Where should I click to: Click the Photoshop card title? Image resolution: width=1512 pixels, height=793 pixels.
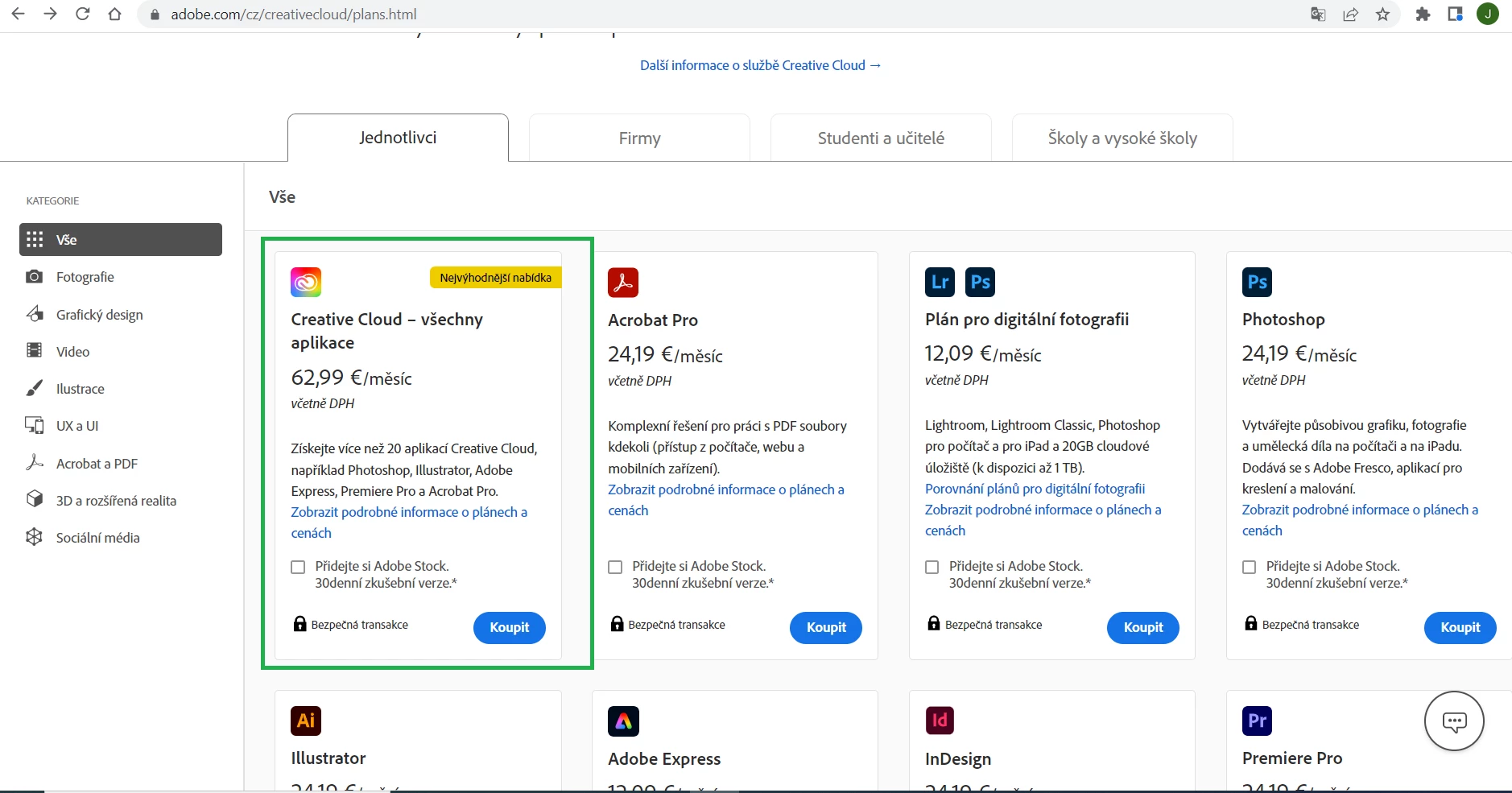point(1283,320)
